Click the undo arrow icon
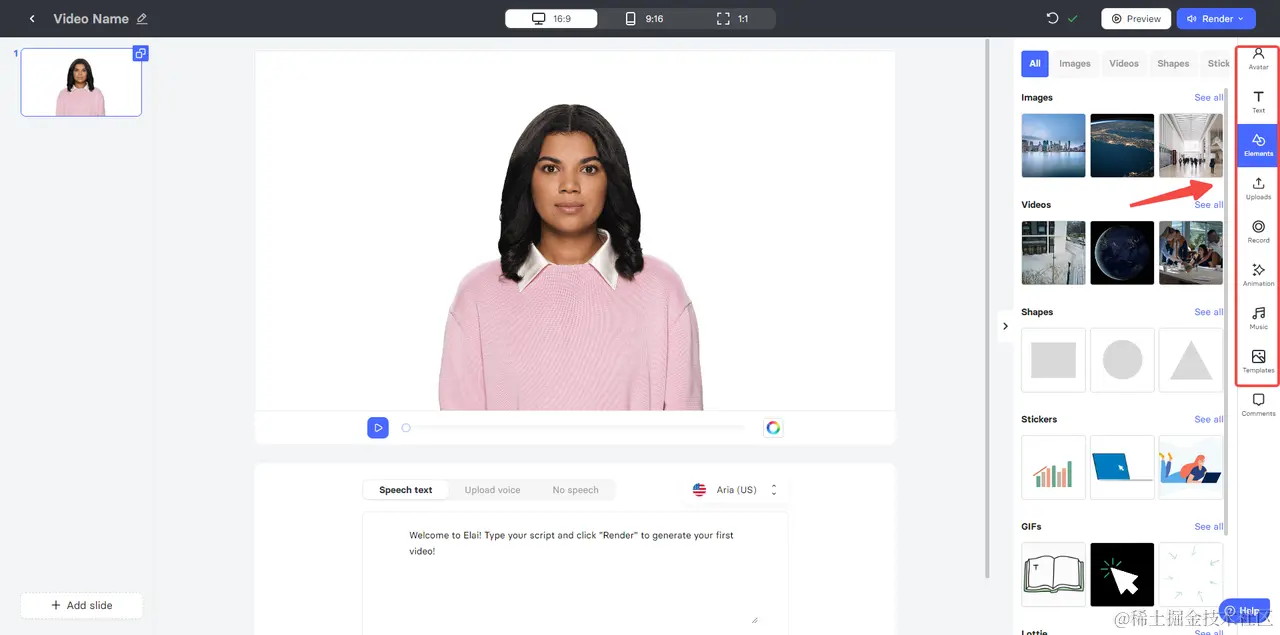 click(1052, 18)
